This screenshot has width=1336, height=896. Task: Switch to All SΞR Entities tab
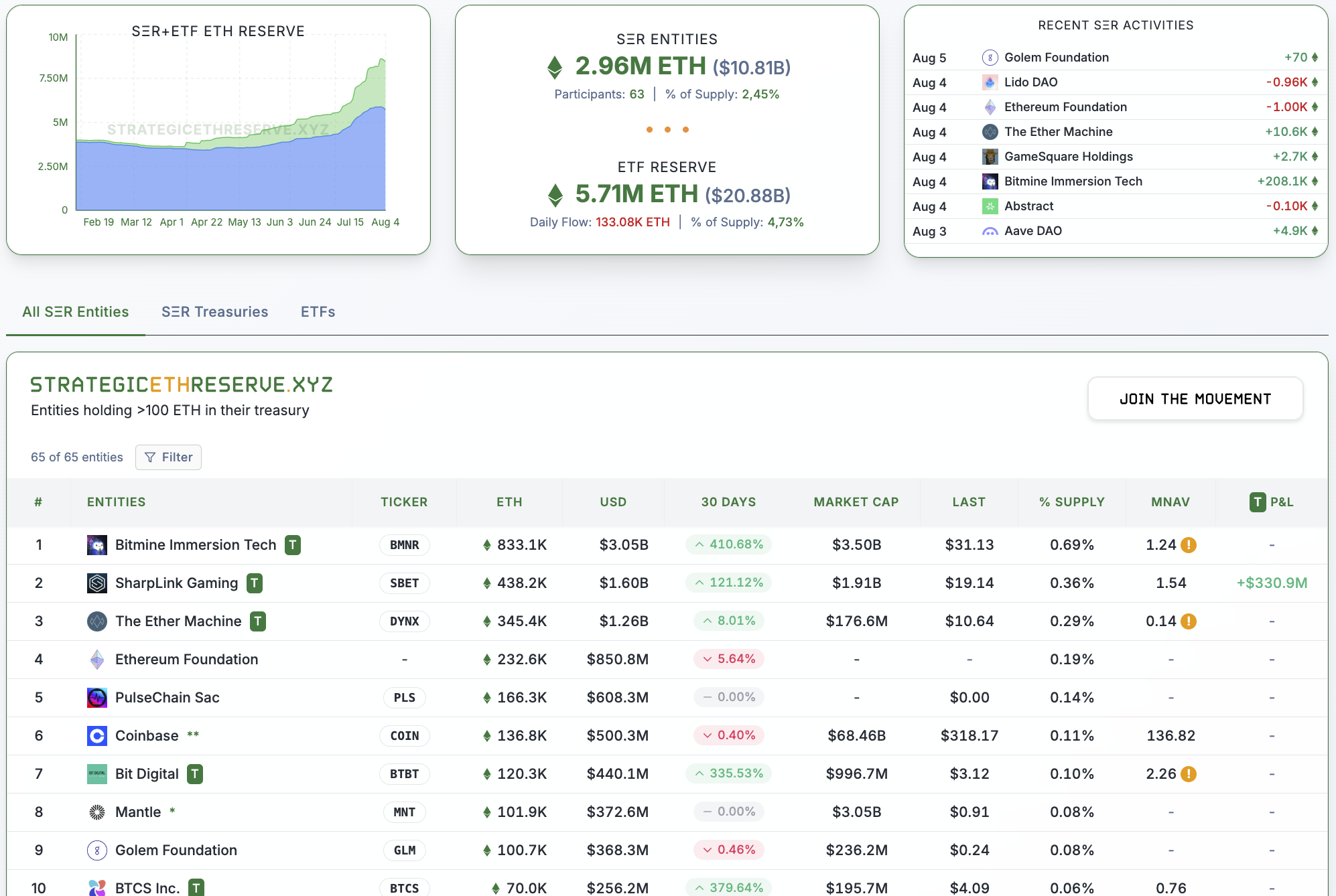[x=76, y=312]
